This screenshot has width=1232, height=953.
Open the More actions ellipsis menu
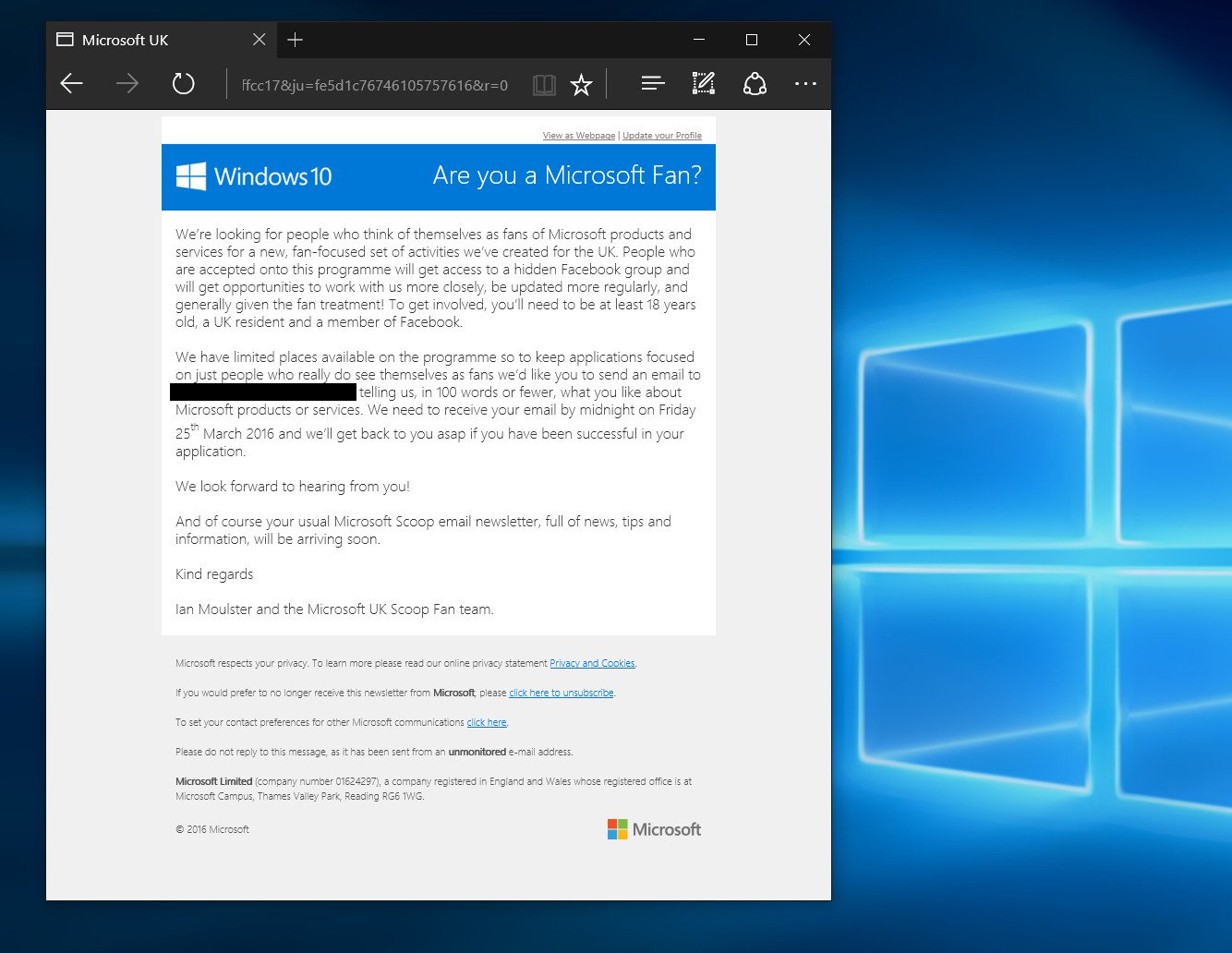tap(805, 84)
